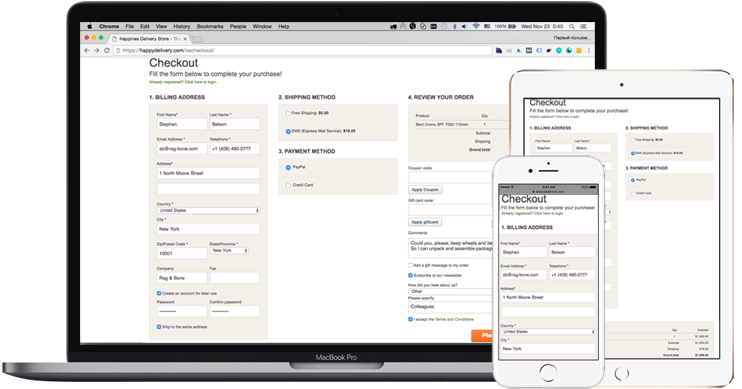
Task: Select the Free Shipping radio option
Action: click(288, 114)
